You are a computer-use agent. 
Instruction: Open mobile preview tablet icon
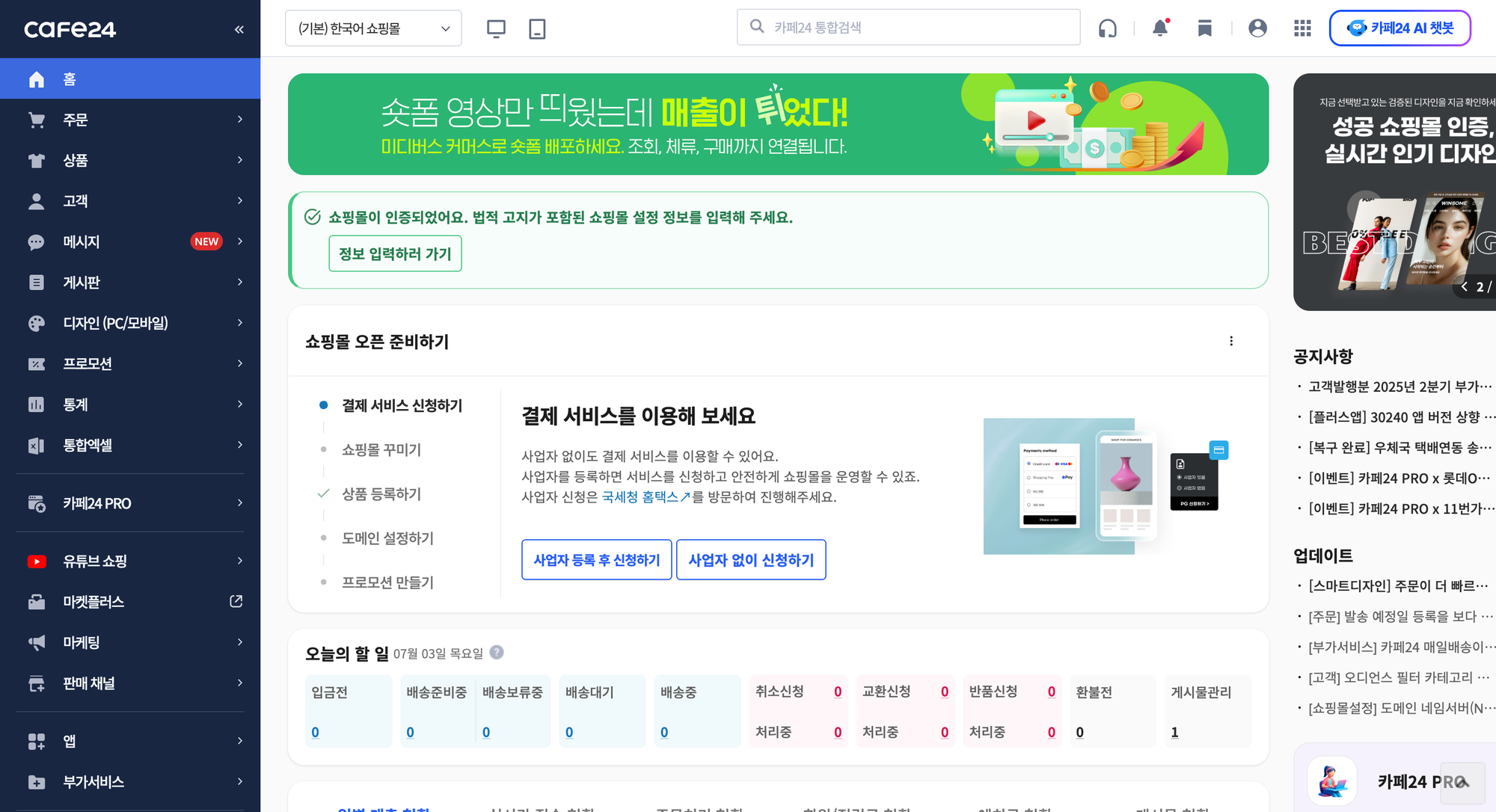(537, 28)
